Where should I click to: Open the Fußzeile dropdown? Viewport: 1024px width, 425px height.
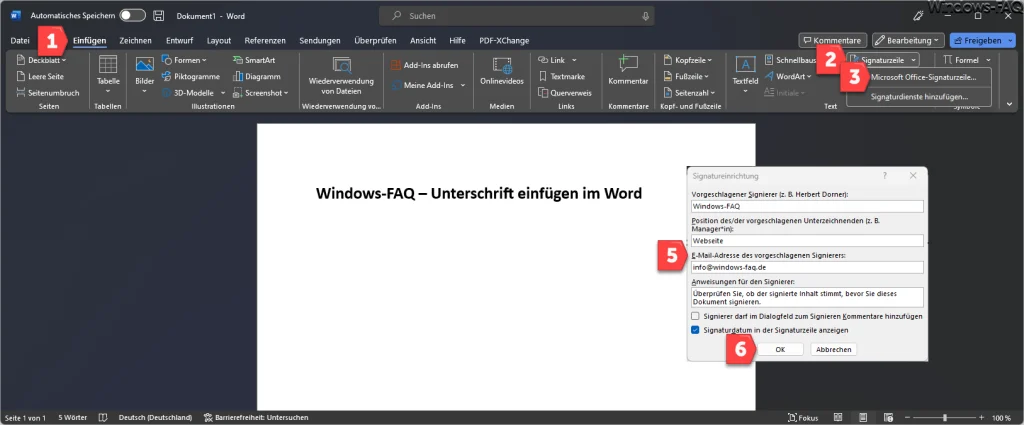[686, 76]
